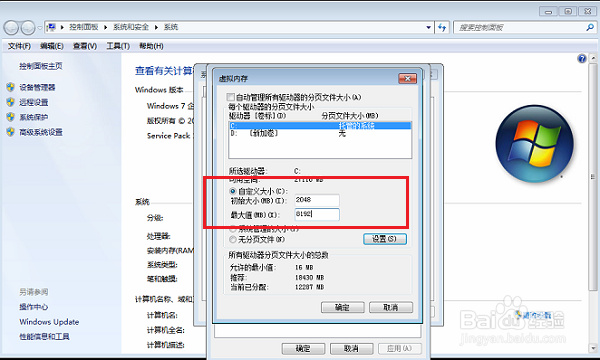Open the 性能信息和工具 link
The height and width of the screenshot is (360, 600).
coord(44,337)
